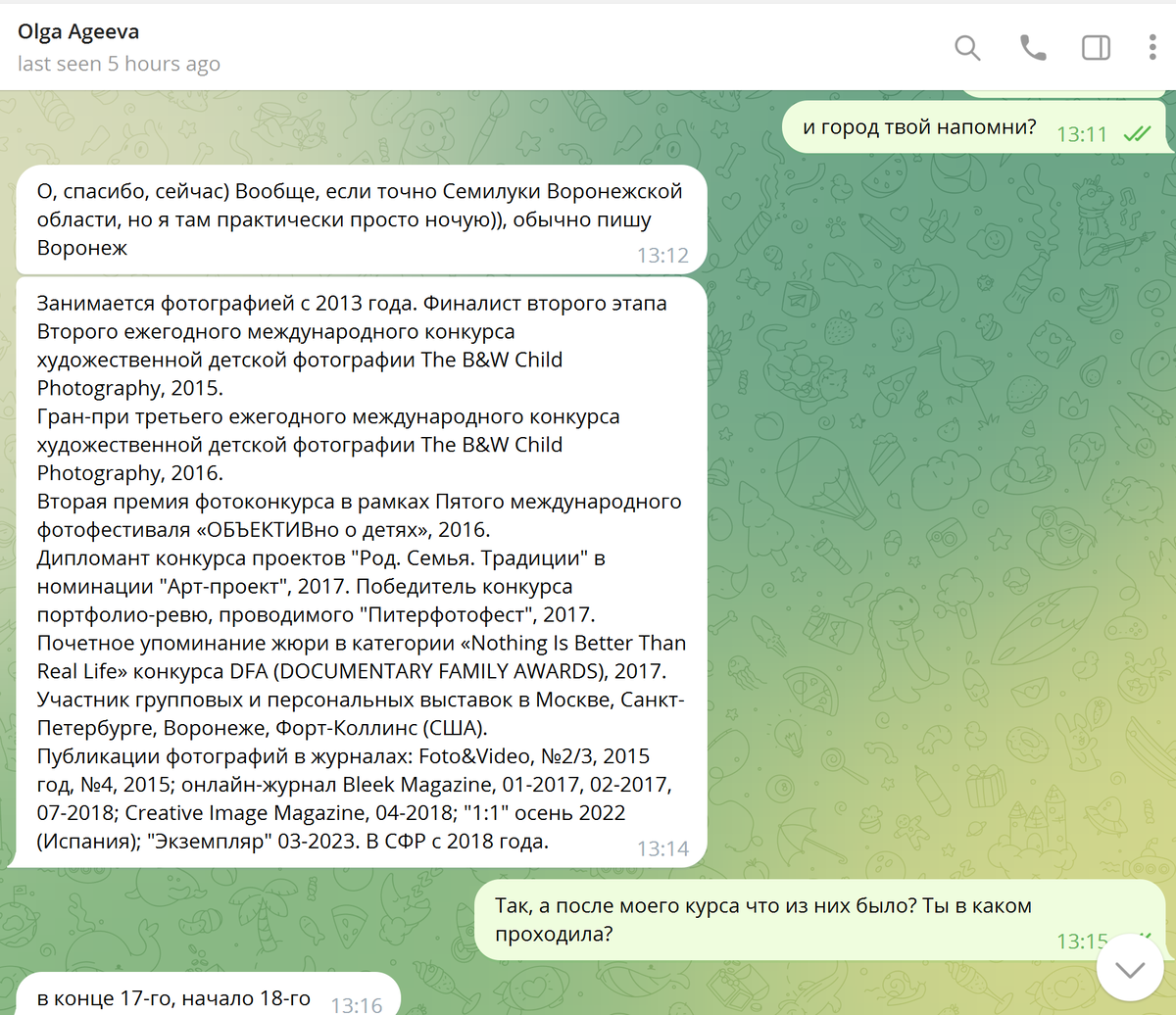
Task: Select the reply mentioning Семилуки Воронежской области
Action: (x=359, y=219)
